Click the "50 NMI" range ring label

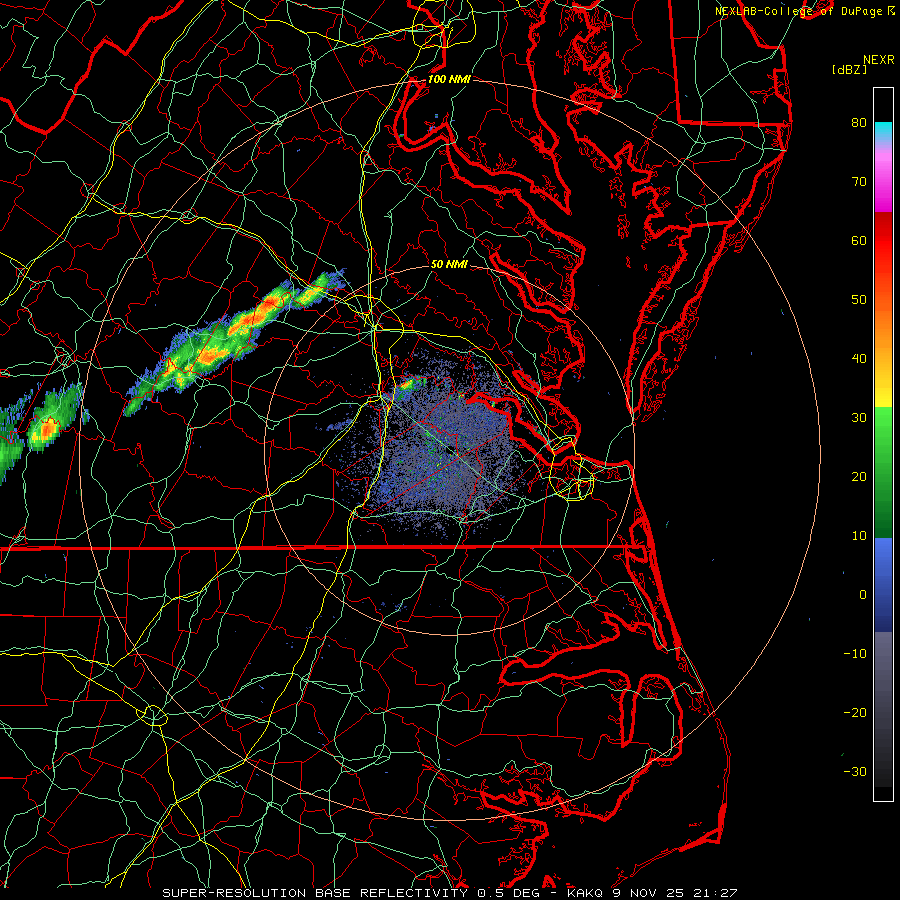[x=449, y=265]
